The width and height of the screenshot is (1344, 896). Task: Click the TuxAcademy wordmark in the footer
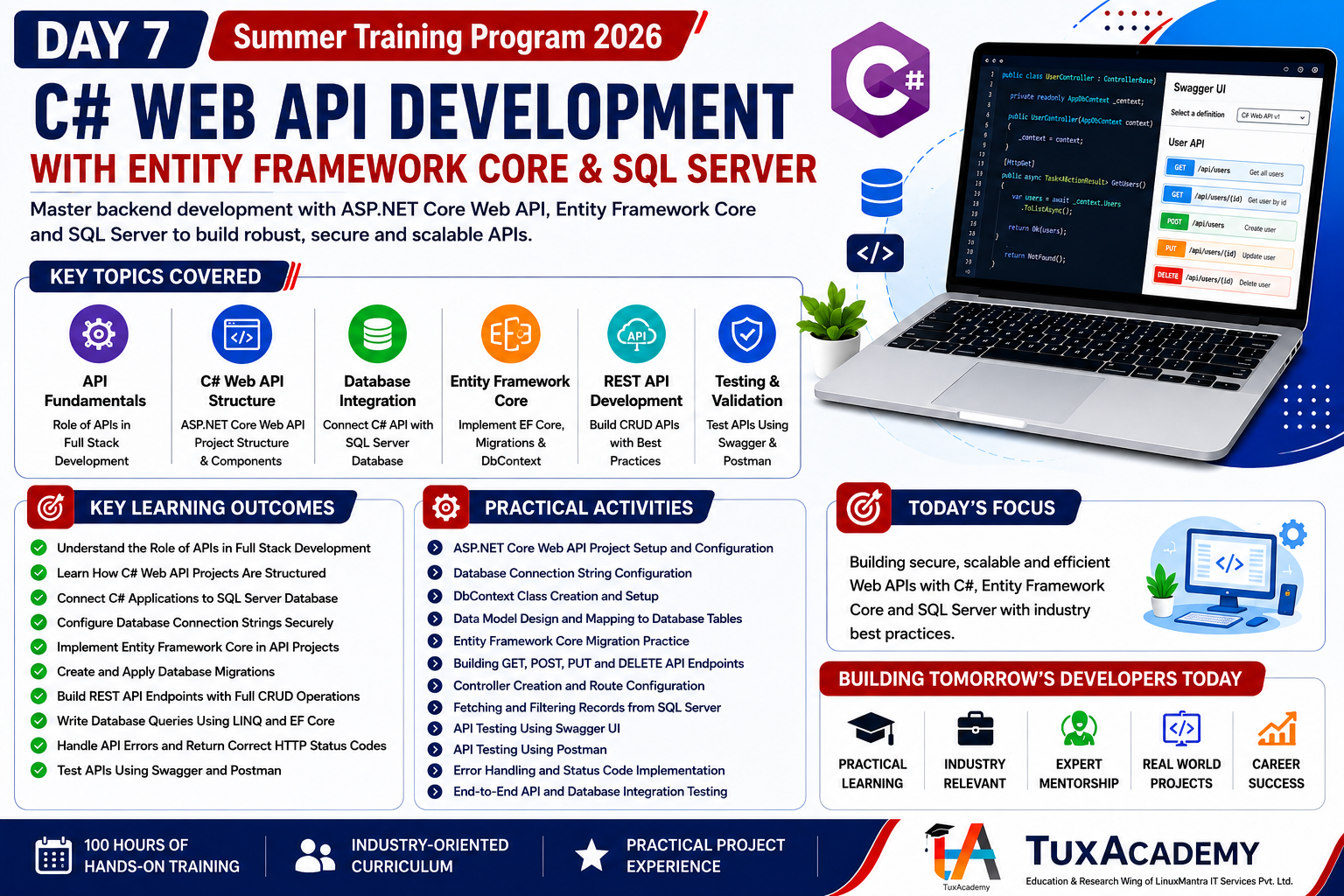click(x=1143, y=851)
